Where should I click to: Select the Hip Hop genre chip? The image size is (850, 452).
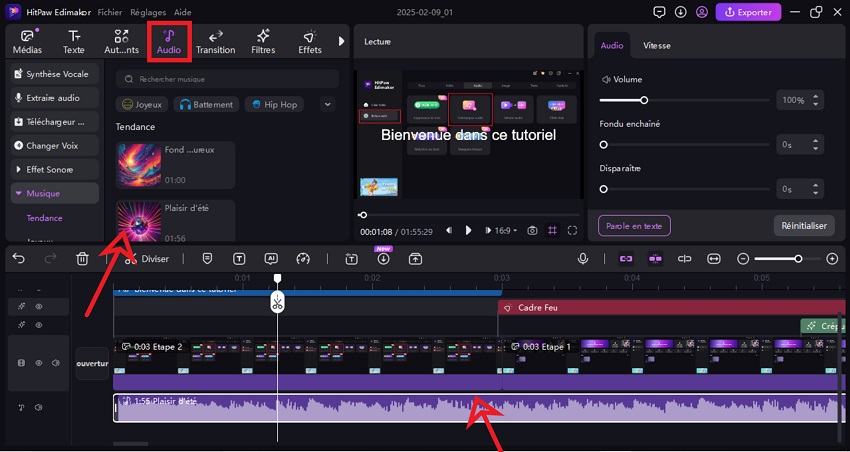pos(274,105)
